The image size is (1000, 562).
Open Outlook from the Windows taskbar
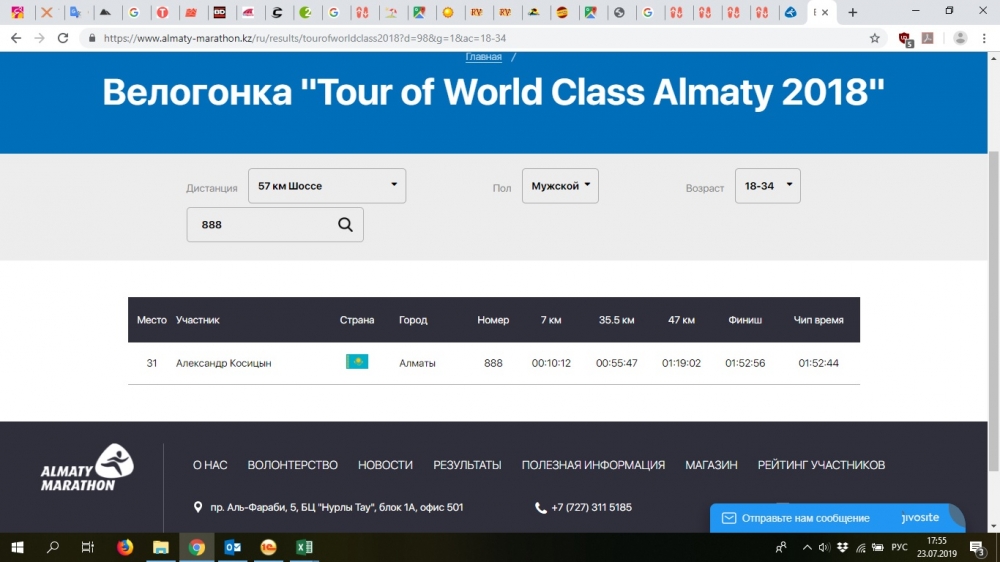(233, 547)
